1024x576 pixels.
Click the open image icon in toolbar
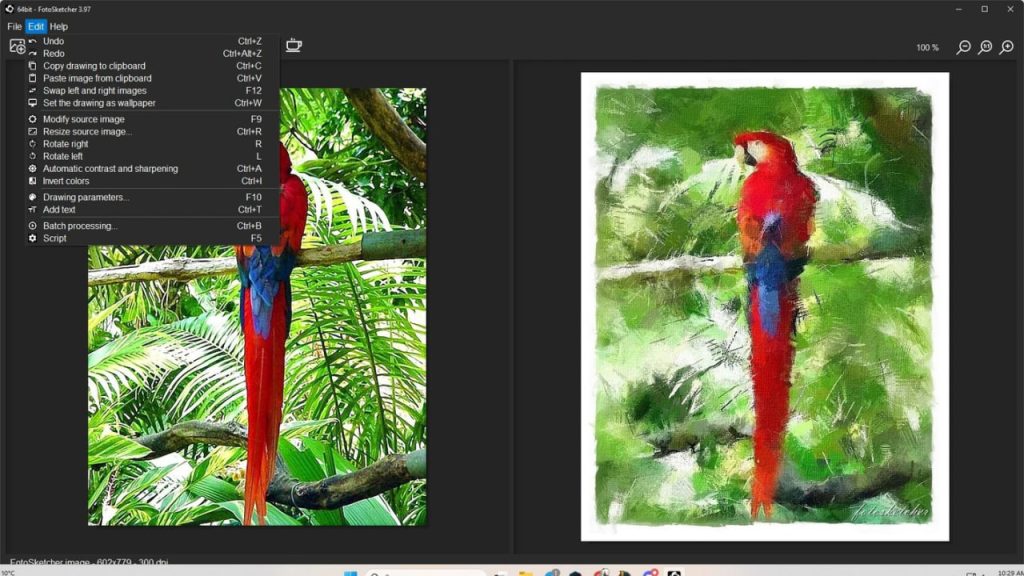[x=16, y=46]
